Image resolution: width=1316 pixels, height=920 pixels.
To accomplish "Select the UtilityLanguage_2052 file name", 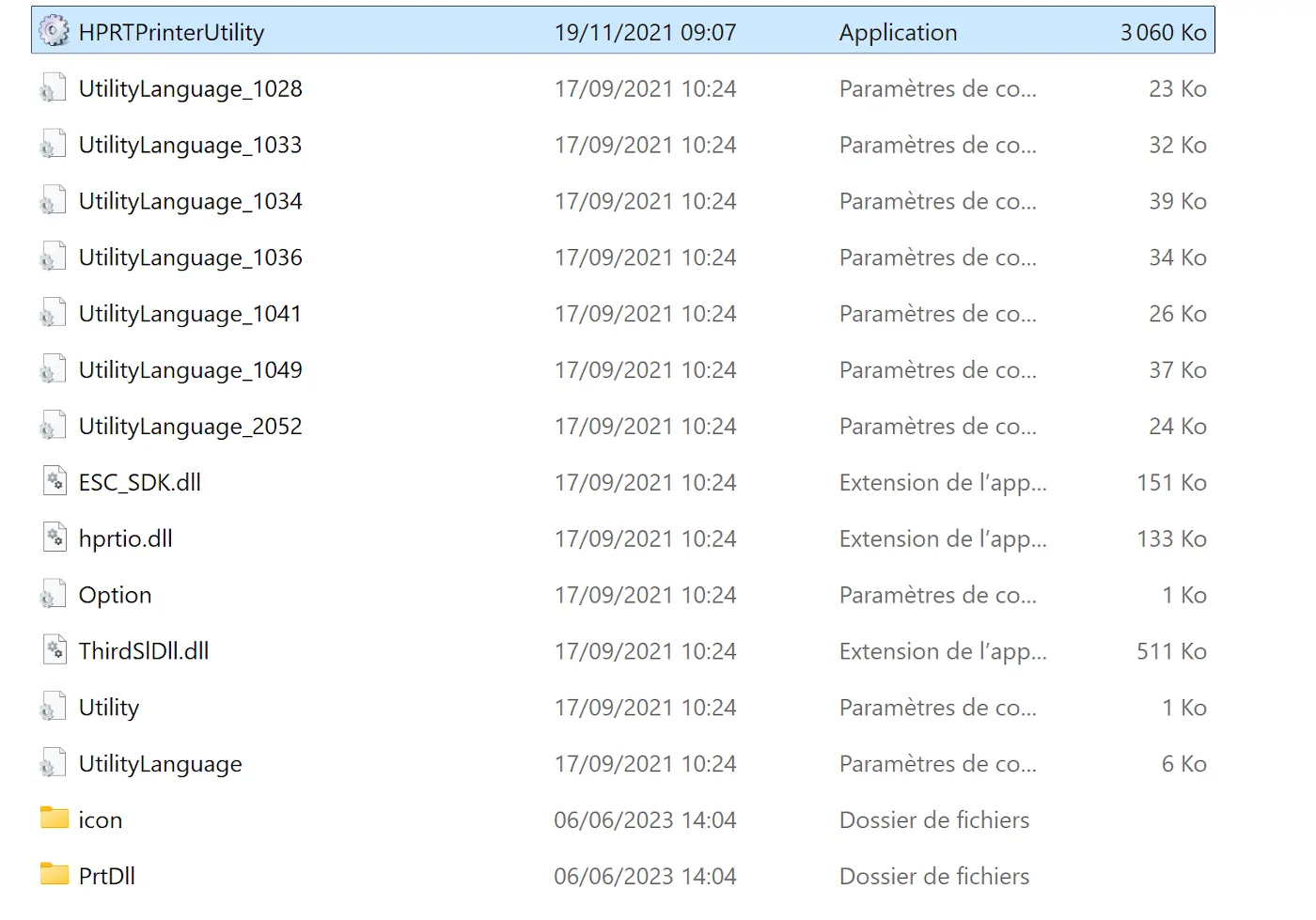I will (191, 428).
